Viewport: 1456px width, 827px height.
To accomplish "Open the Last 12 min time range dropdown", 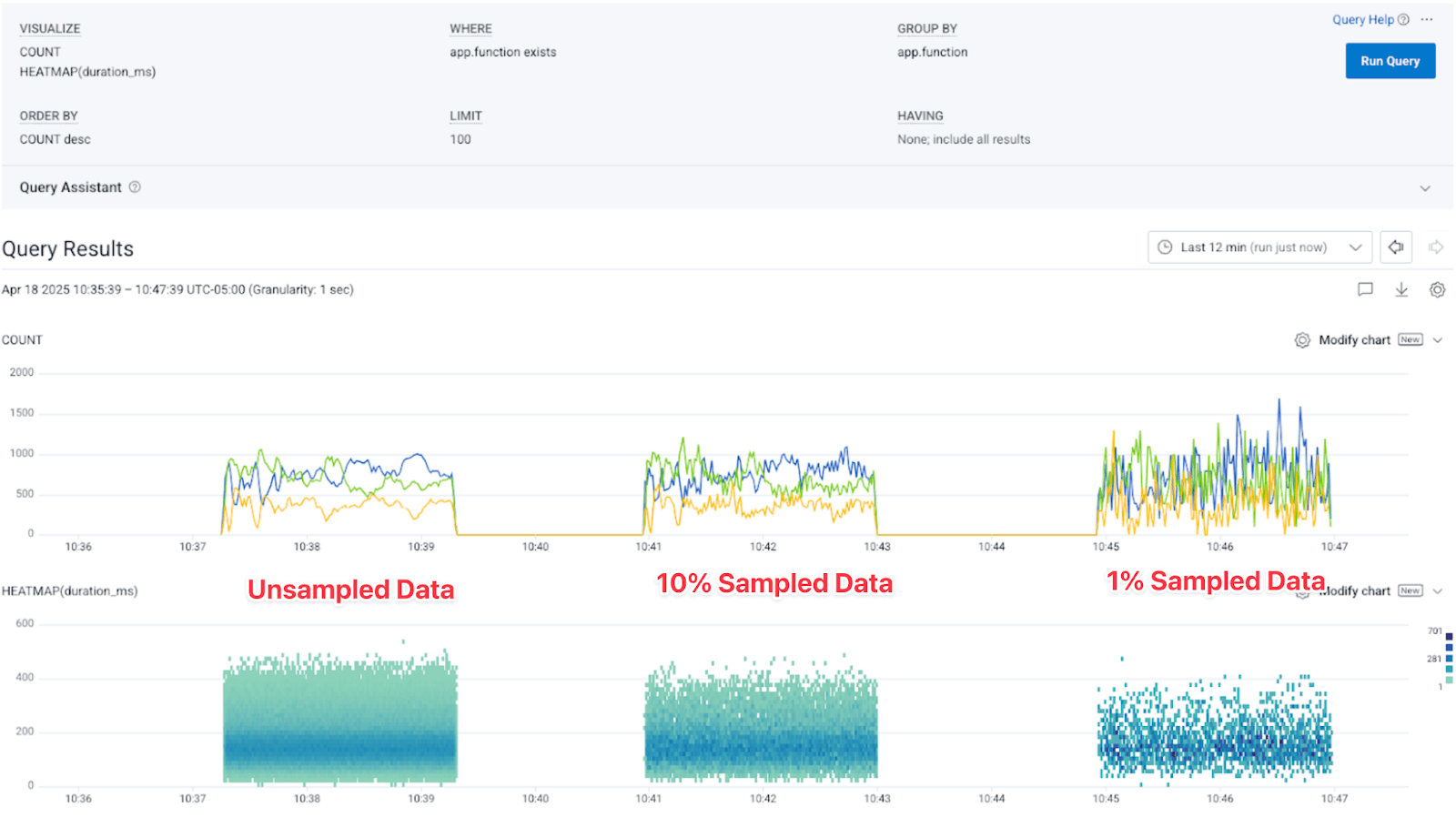I will tap(1259, 247).
